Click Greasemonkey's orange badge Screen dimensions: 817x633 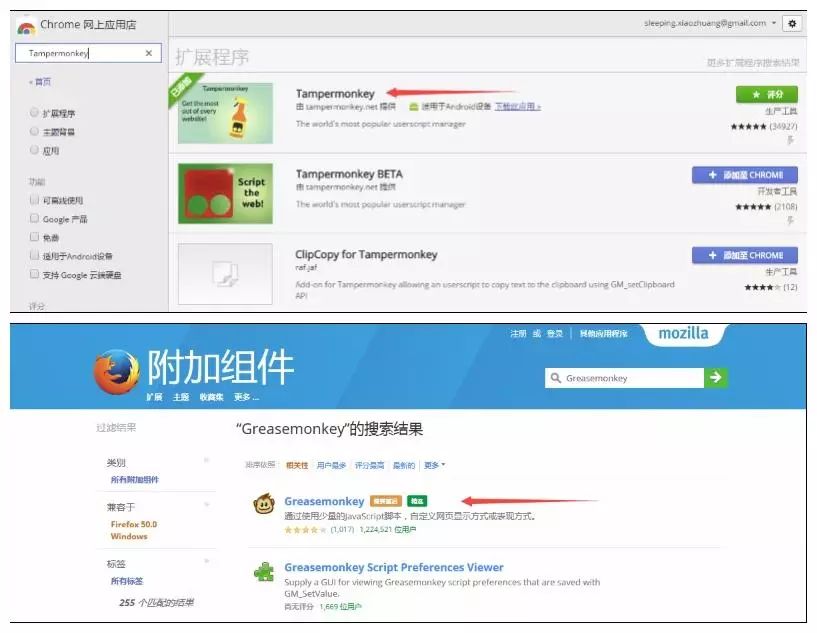click(386, 501)
